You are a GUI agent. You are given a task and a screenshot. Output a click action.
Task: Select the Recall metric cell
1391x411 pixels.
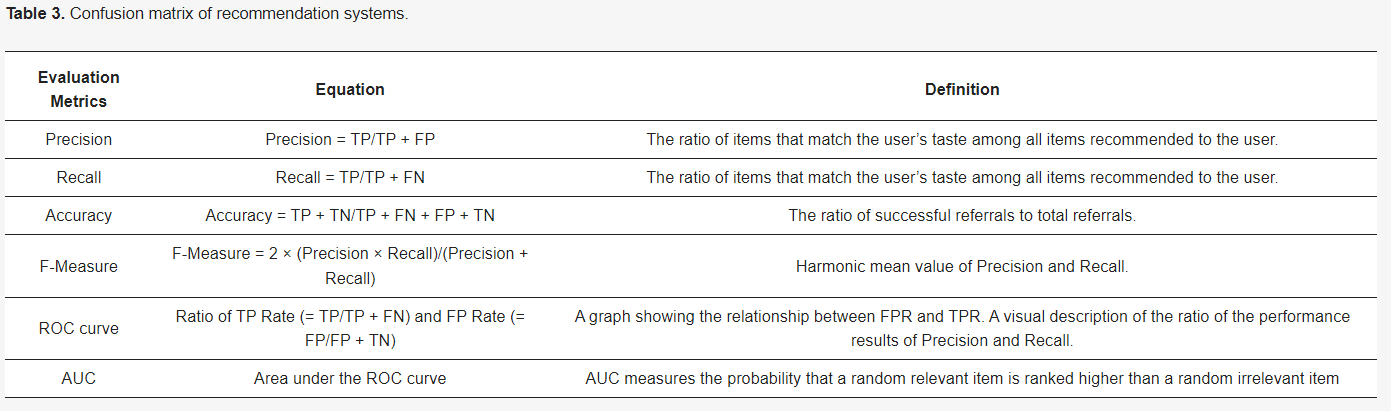(x=78, y=177)
